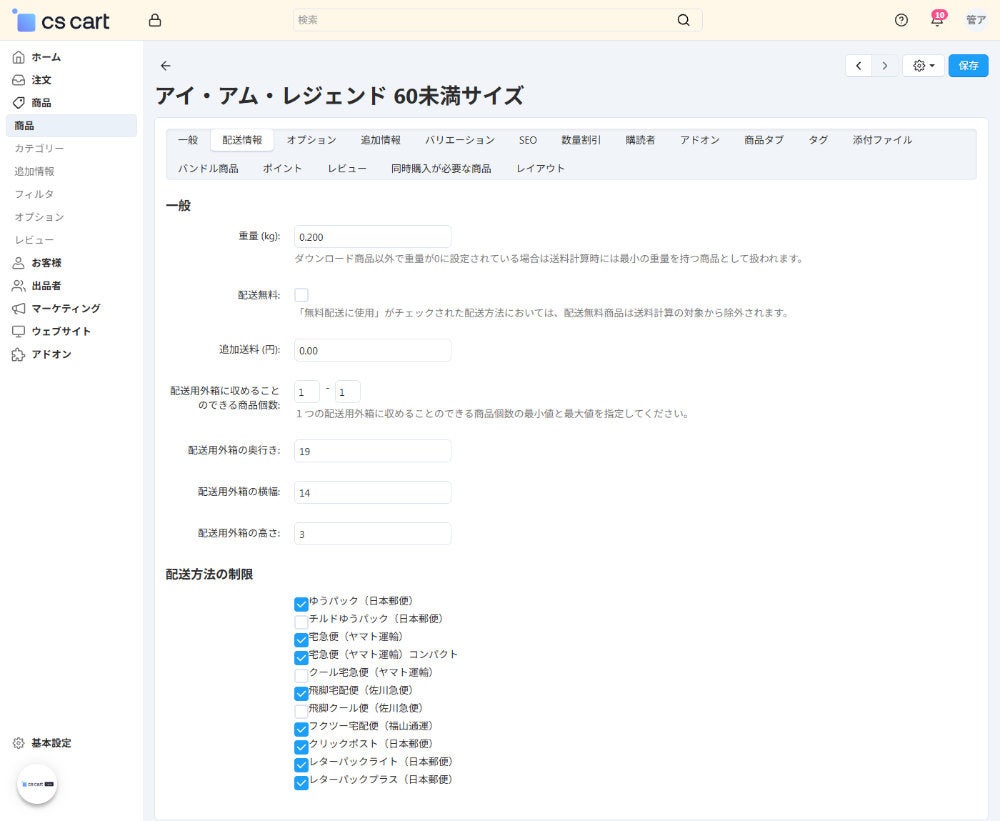Screen dimensions: 1000x821
Task: Select highlighted 商品 submenu item
Action: click(71, 126)
